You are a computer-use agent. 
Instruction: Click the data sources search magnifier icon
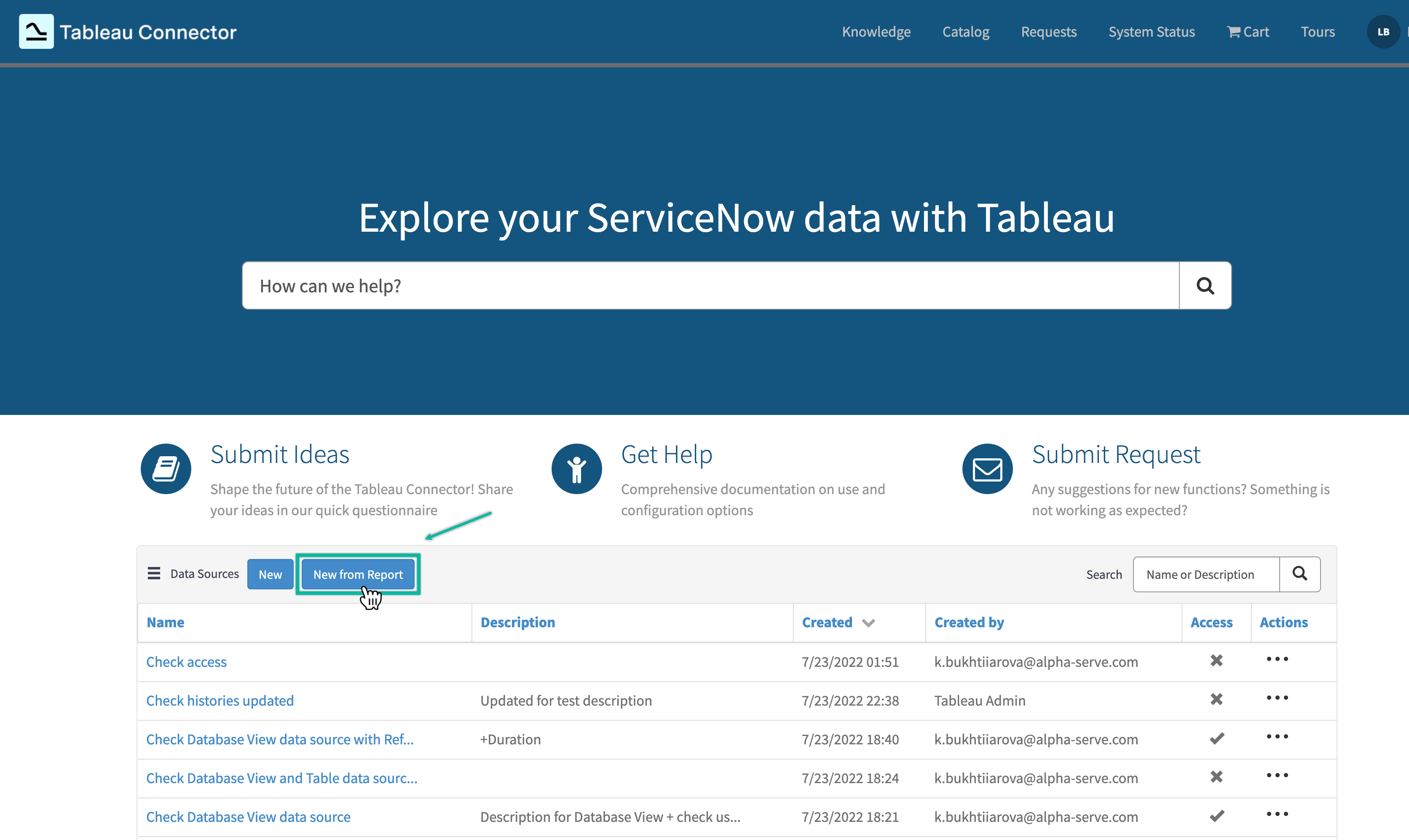1300,574
